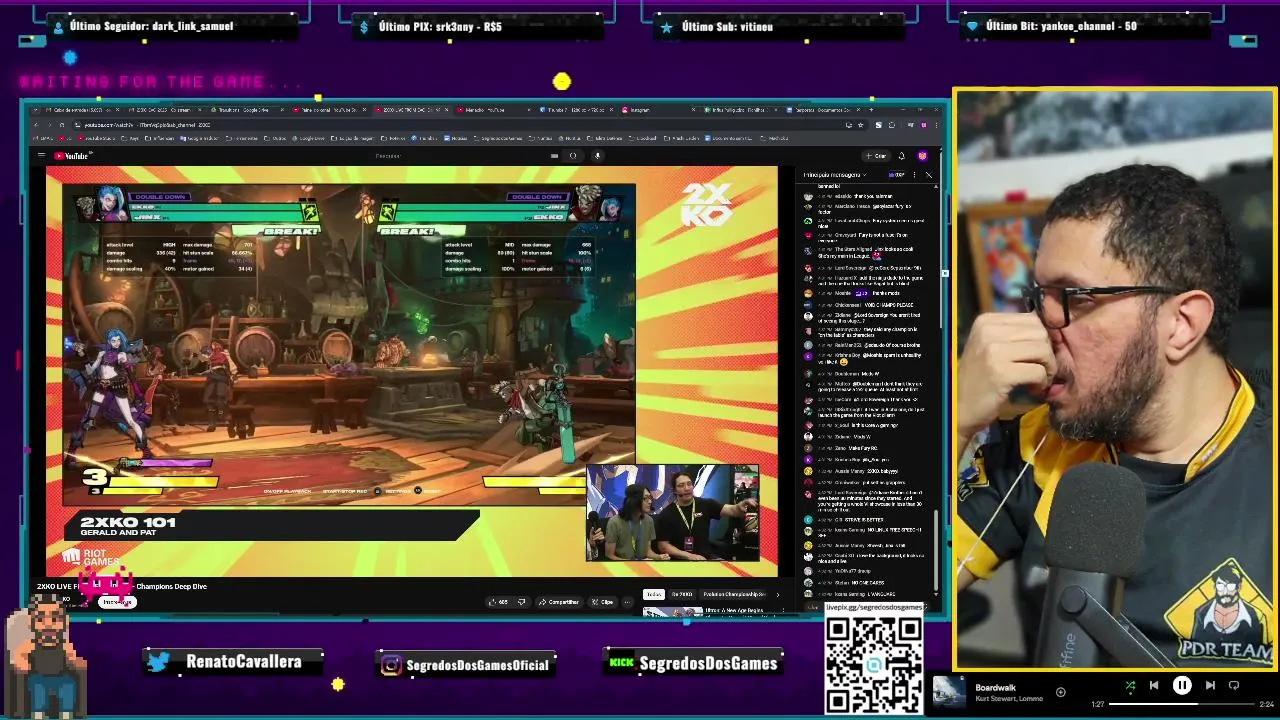Create a clip with the Clipe button
This screenshot has height=720, width=1280.
coord(602,602)
